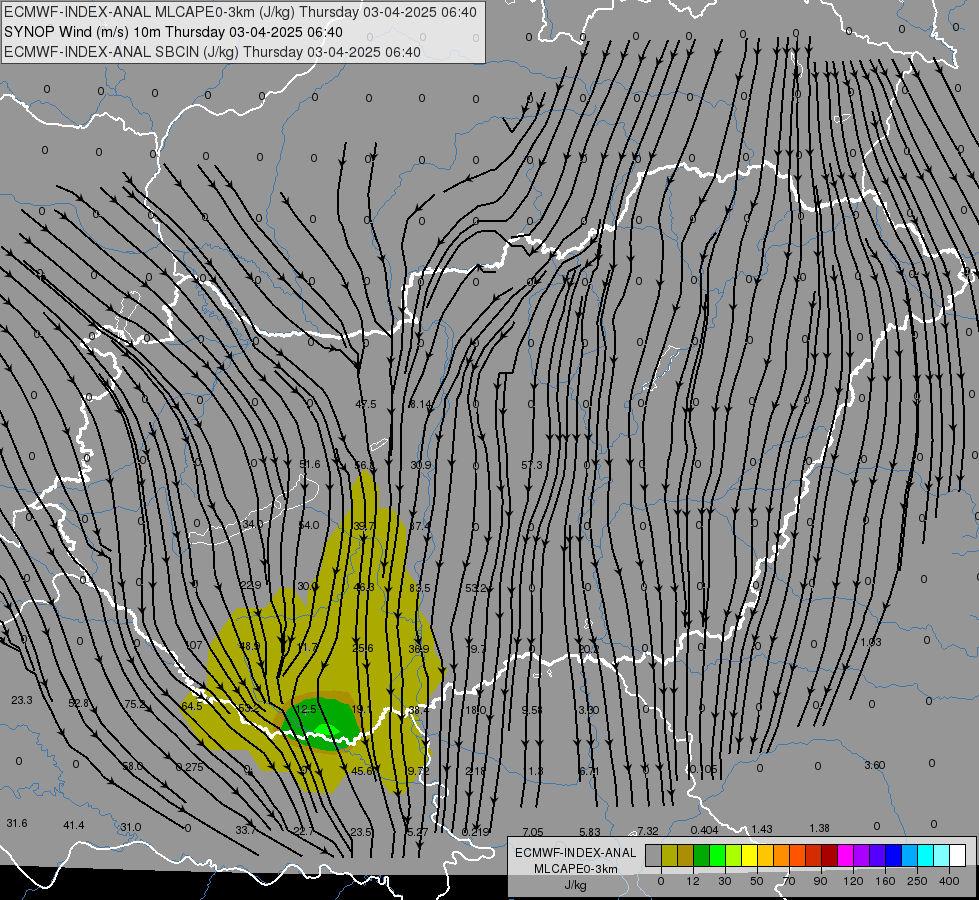Click the map value 52.8
The image size is (979, 900).
pyautogui.click(x=79, y=703)
